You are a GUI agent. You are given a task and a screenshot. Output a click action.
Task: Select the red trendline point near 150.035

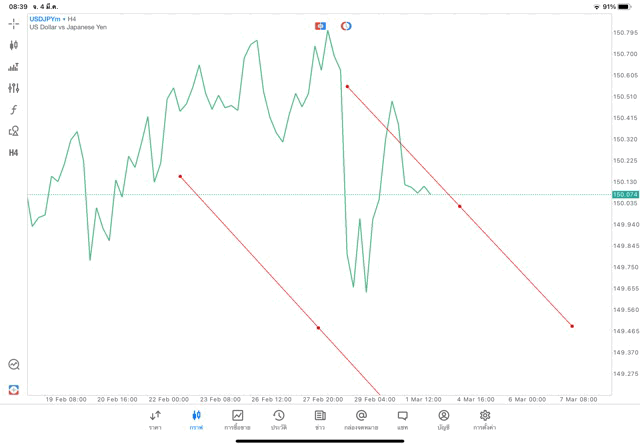click(x=460, y=207)
